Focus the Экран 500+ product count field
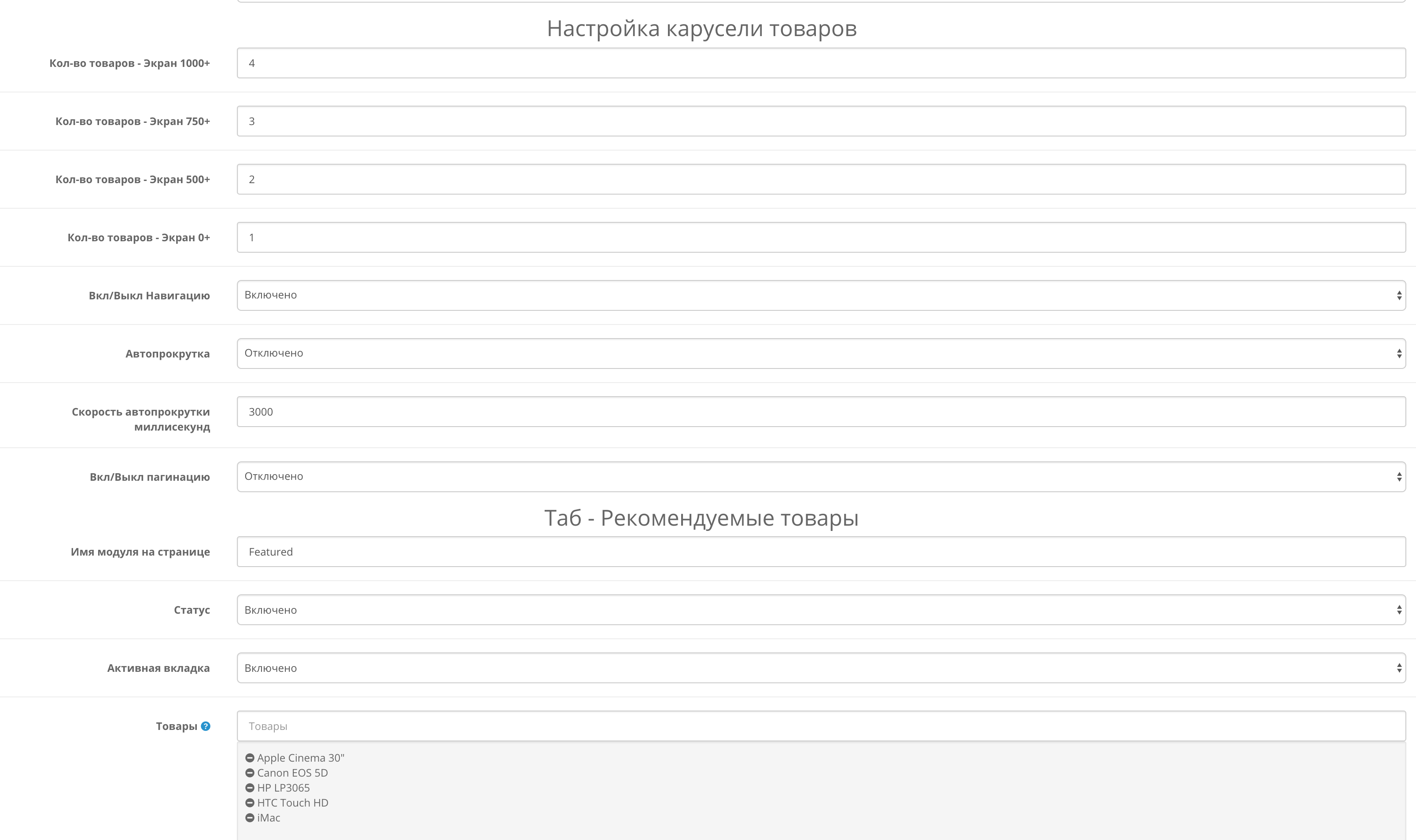1416x840 pixels. 821,180
